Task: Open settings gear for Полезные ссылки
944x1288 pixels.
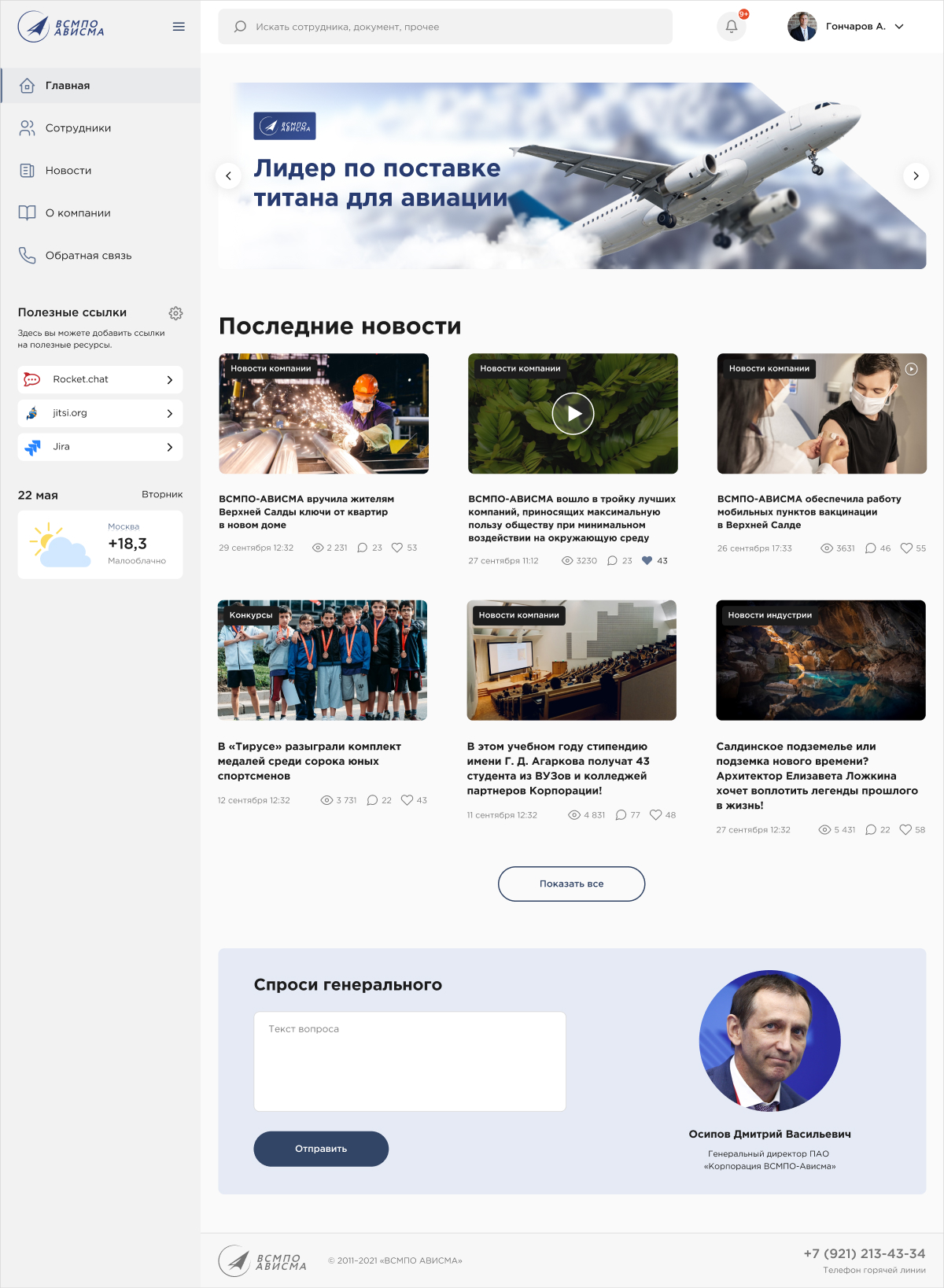Action: coord(175,313)
